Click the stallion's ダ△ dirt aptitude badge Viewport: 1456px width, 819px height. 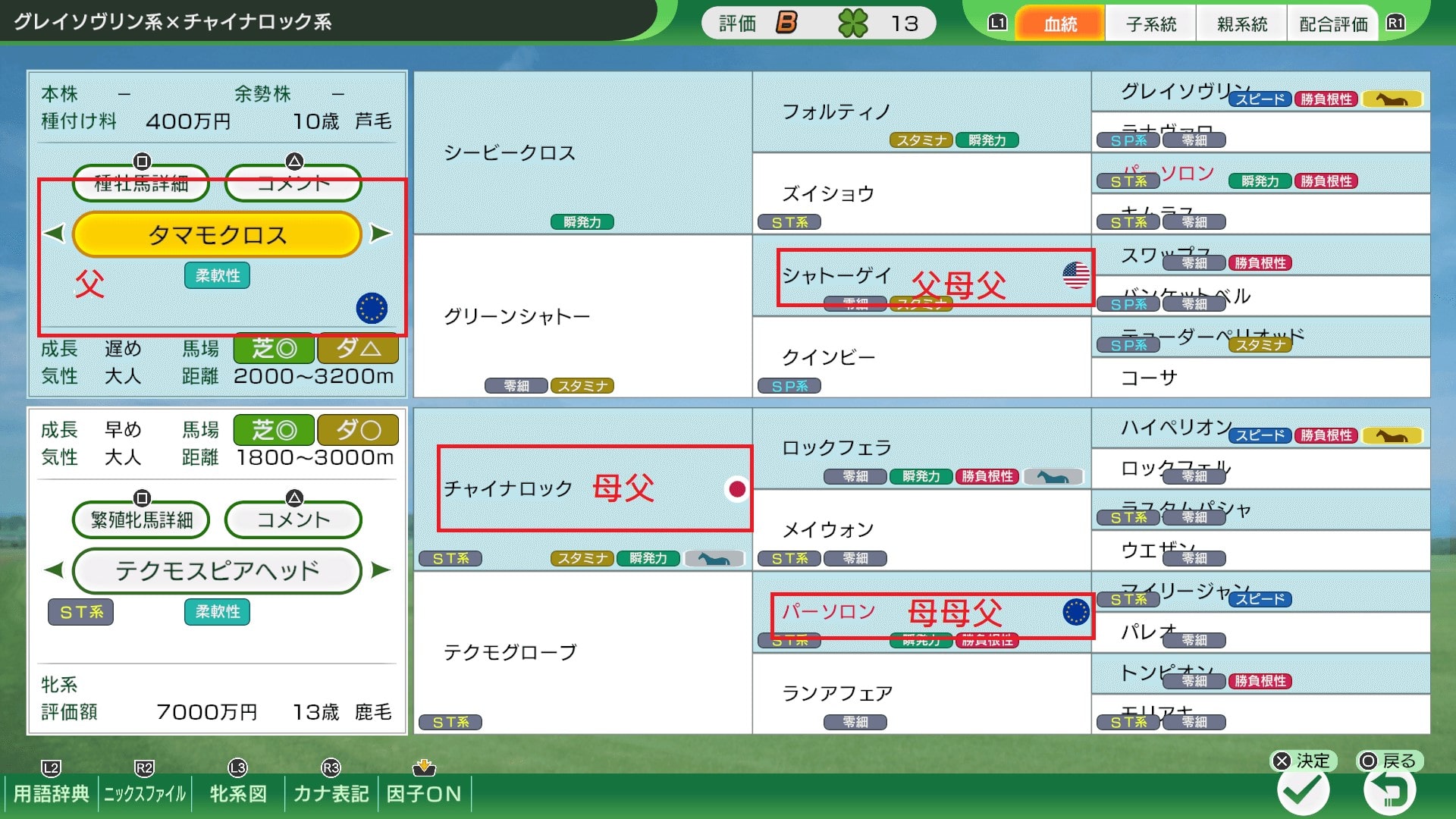358,349
